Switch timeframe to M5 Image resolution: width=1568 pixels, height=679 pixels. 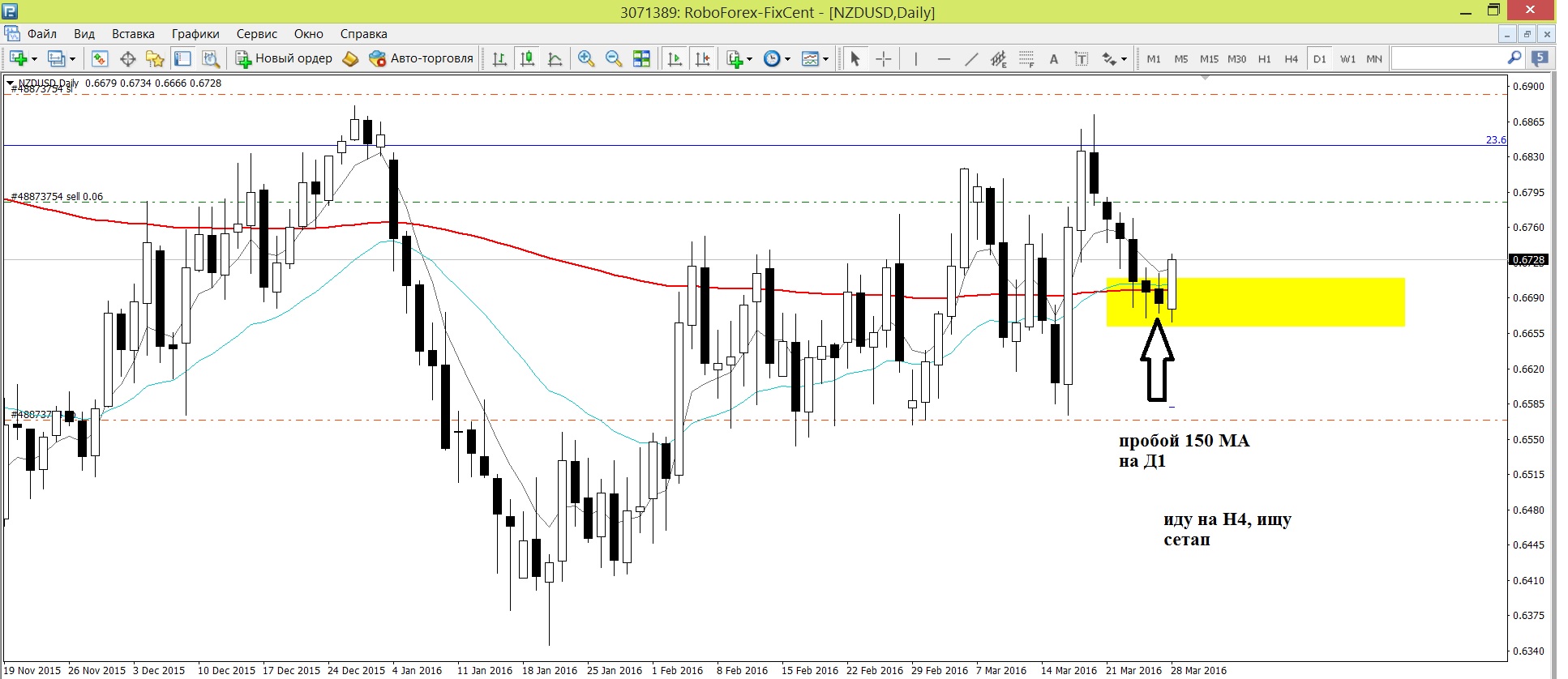[1181, 58]
